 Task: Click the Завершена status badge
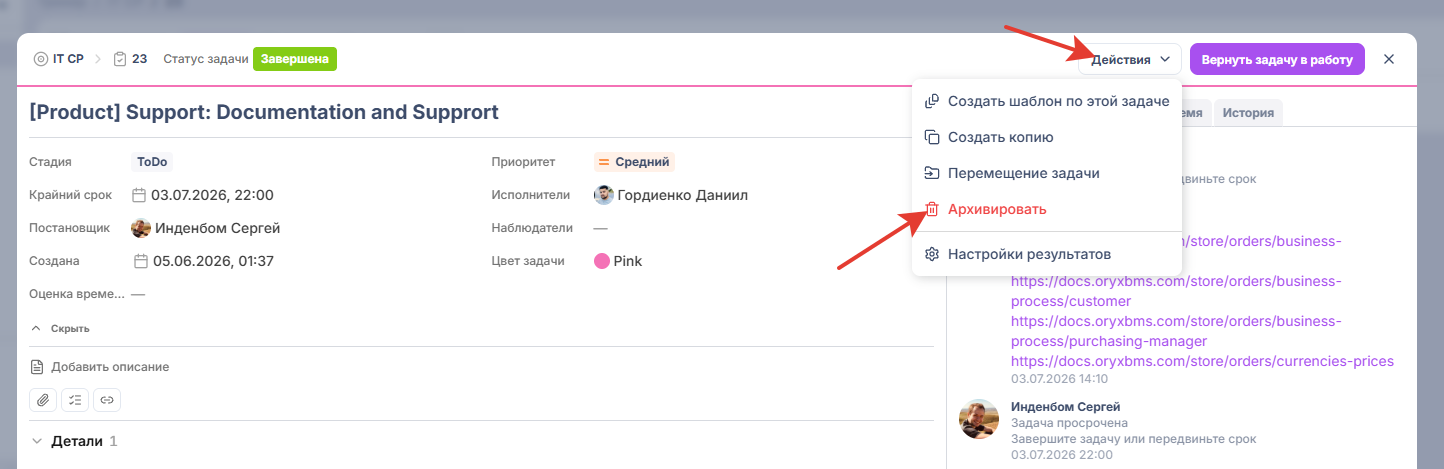point(295,59)
